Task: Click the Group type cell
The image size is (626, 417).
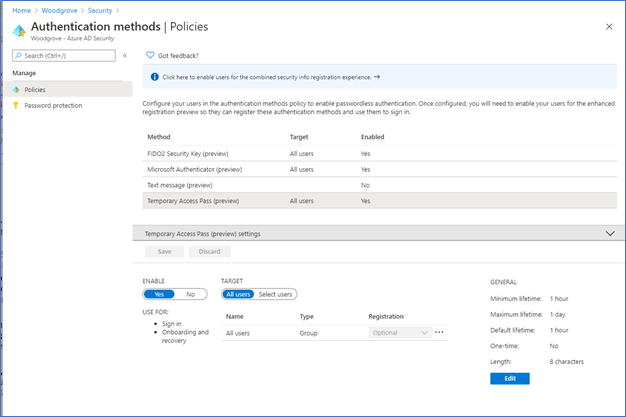Action: [309, 333]
